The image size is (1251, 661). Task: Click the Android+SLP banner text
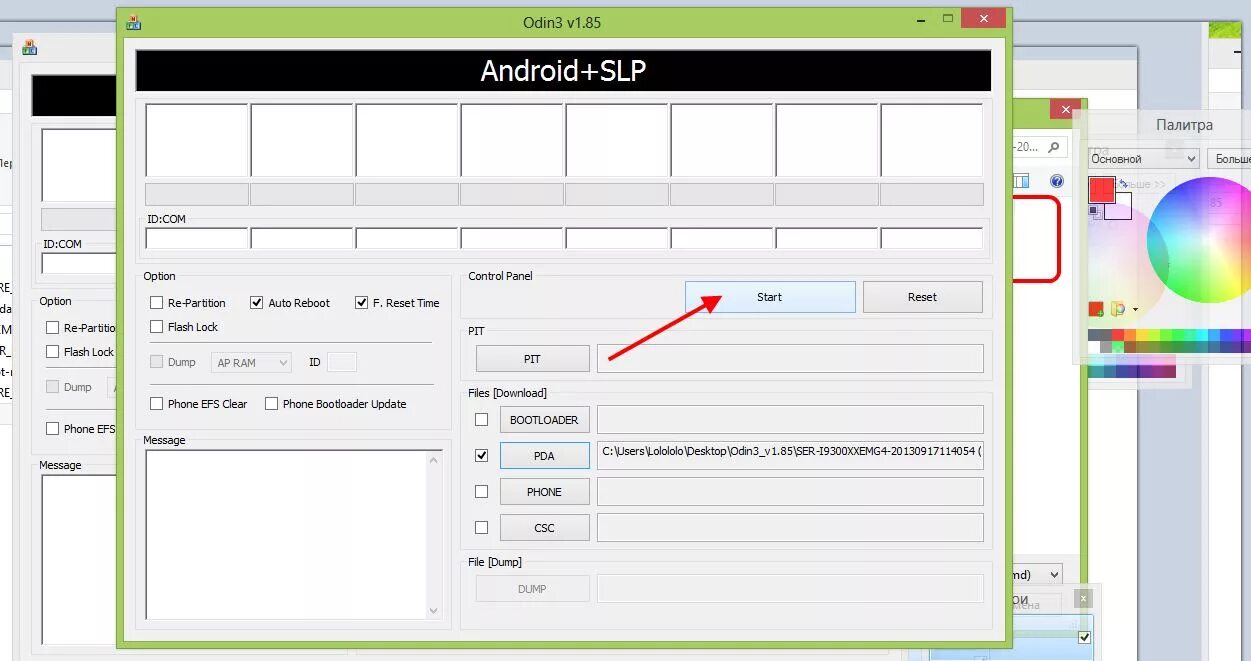563,71
